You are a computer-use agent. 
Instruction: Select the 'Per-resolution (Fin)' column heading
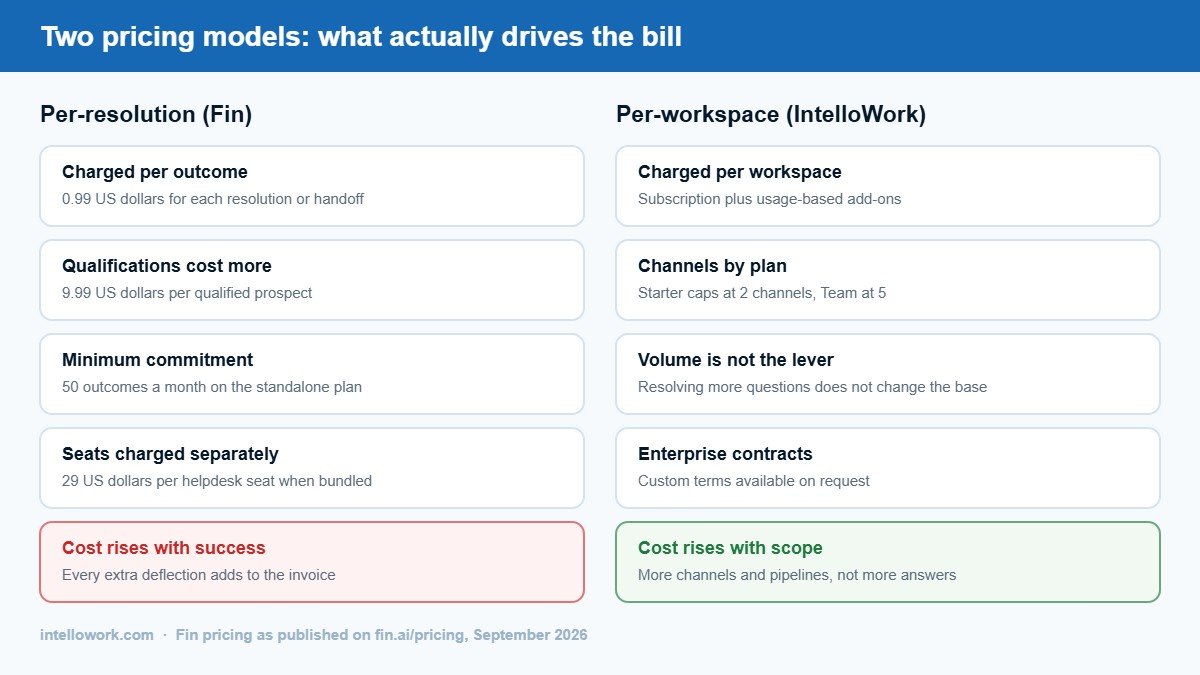146,114
